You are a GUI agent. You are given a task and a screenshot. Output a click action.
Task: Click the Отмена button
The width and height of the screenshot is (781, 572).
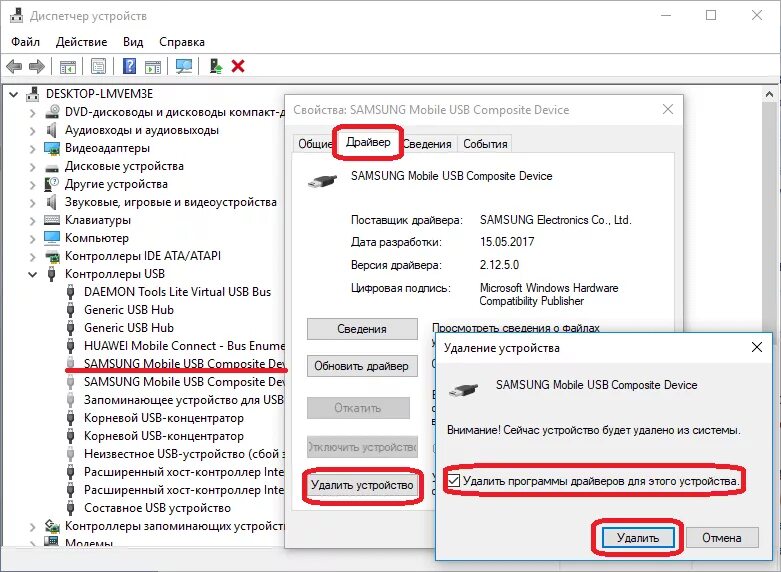[722, 538]
